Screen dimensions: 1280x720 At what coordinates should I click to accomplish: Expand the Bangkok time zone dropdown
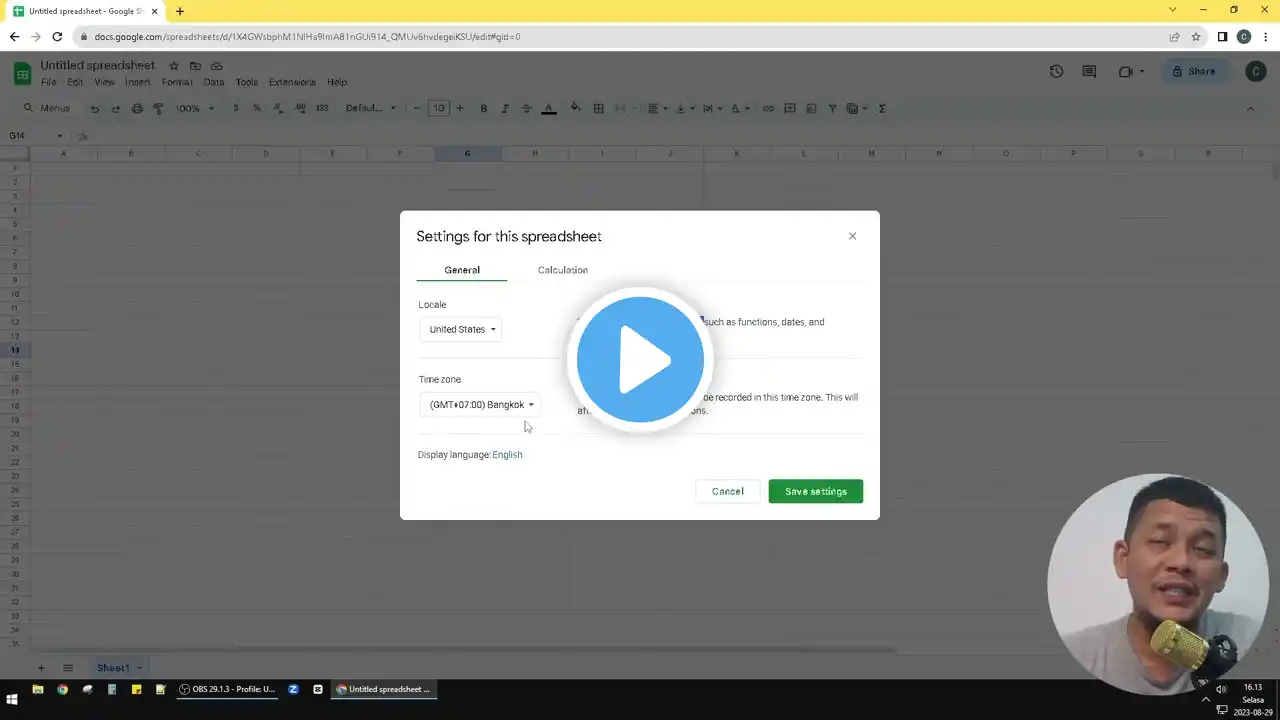(481, 405)
